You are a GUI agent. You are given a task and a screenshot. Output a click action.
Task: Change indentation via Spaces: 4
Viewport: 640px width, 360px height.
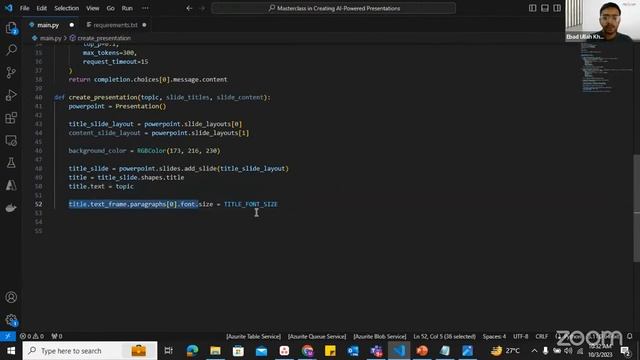[494, 336]
